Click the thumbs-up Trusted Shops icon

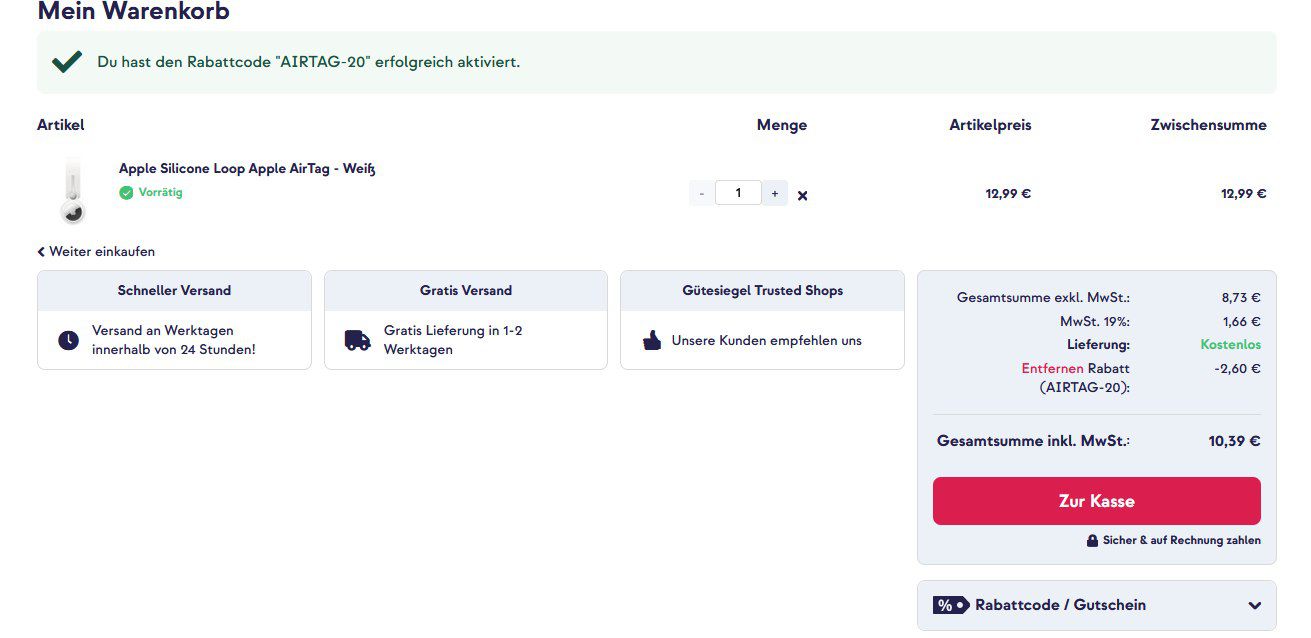point(652,340)
